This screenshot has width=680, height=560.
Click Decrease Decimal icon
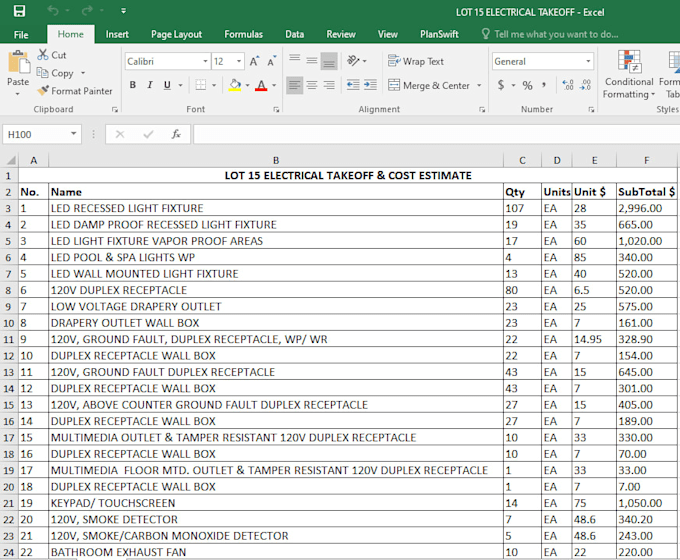[585, 85]
